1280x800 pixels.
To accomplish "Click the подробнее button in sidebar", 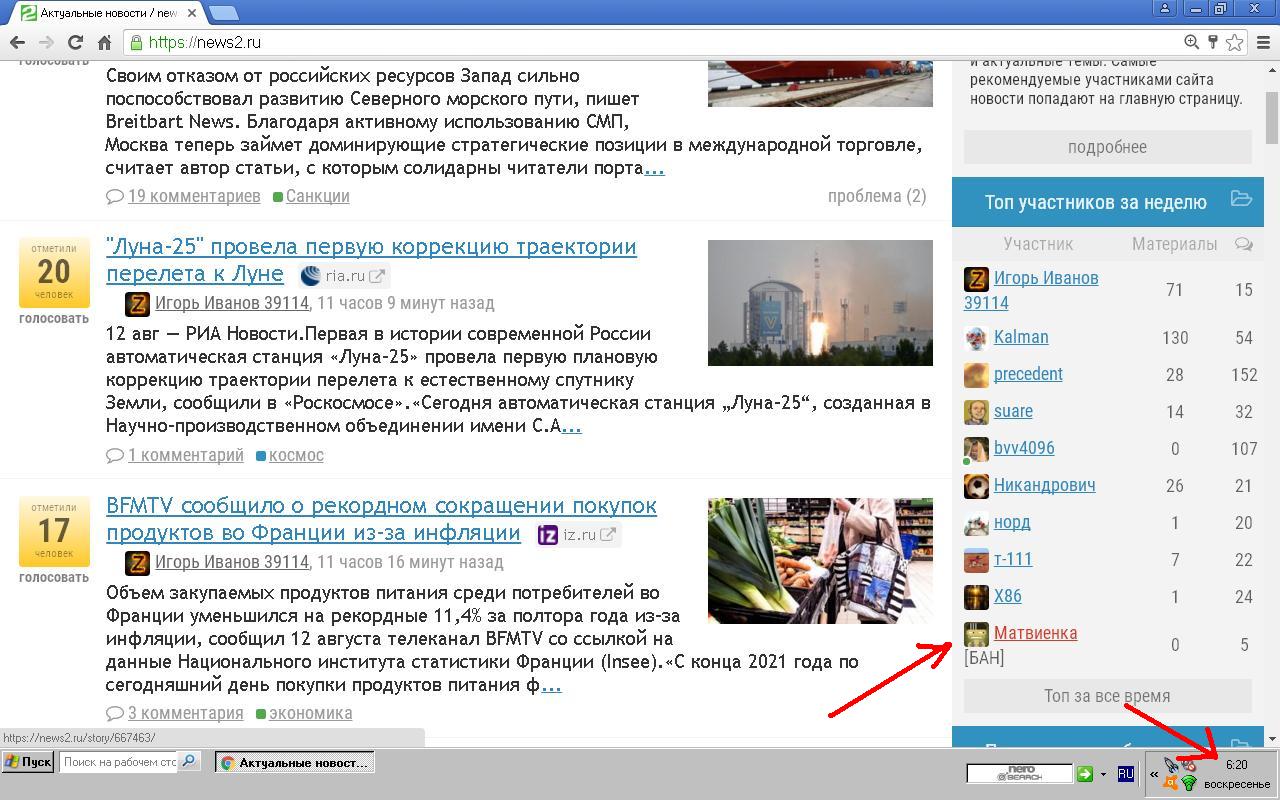I will coord(1107,147).
